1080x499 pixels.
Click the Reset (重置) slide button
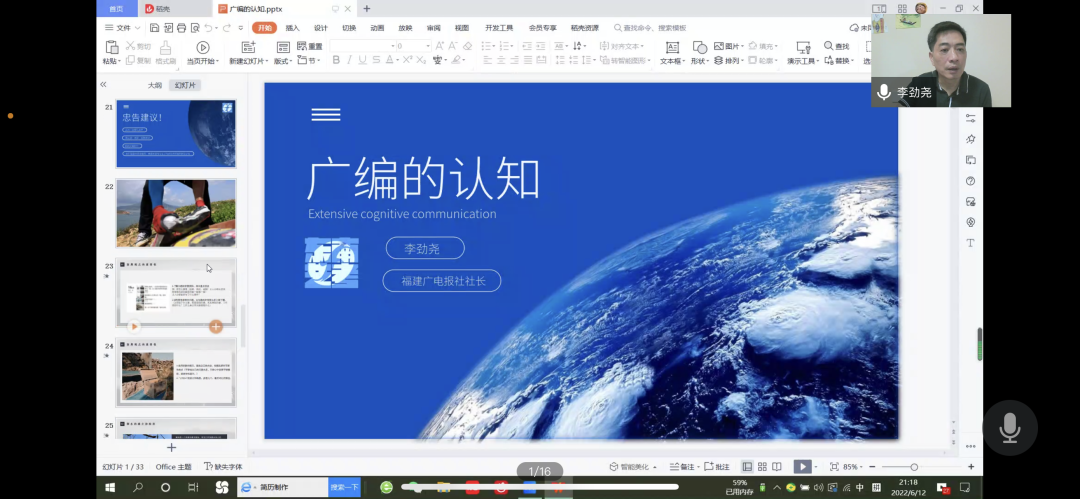tap(310, 46)
